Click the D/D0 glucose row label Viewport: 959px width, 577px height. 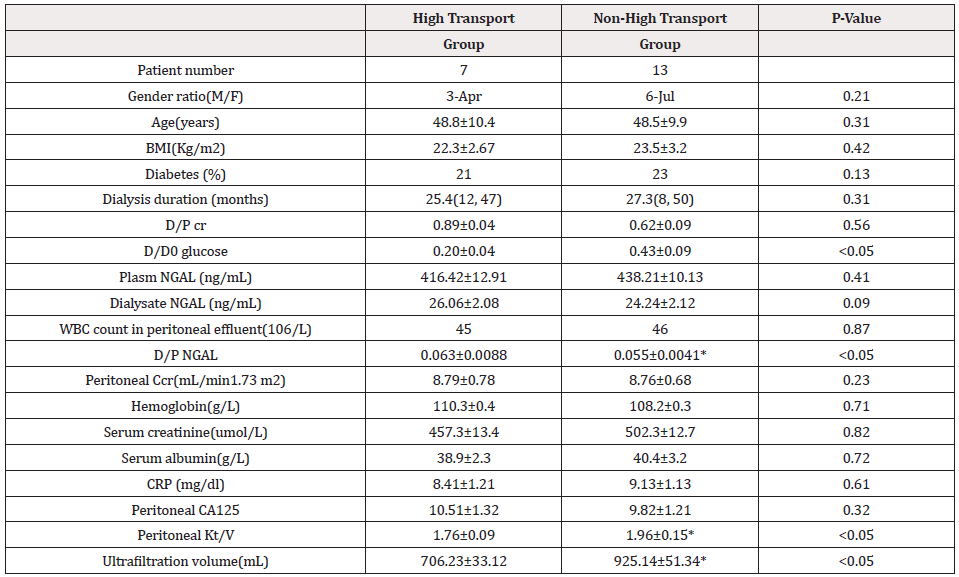pyautogui.click(x=185, y=251)
